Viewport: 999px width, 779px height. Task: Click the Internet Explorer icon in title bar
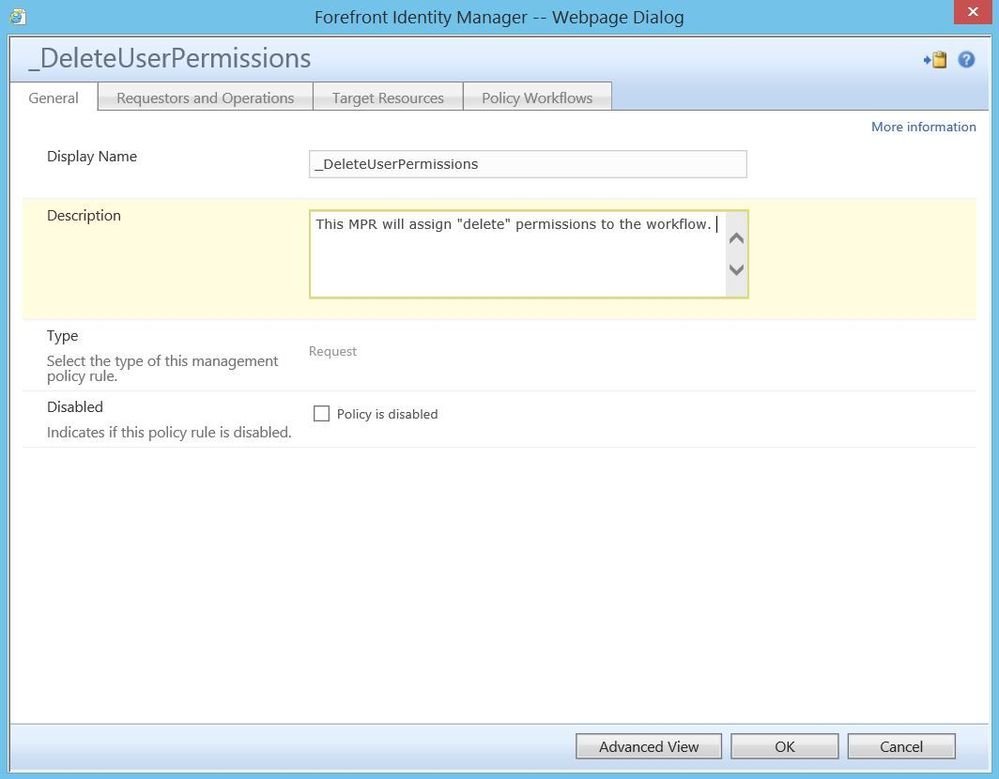click(17, 17)
